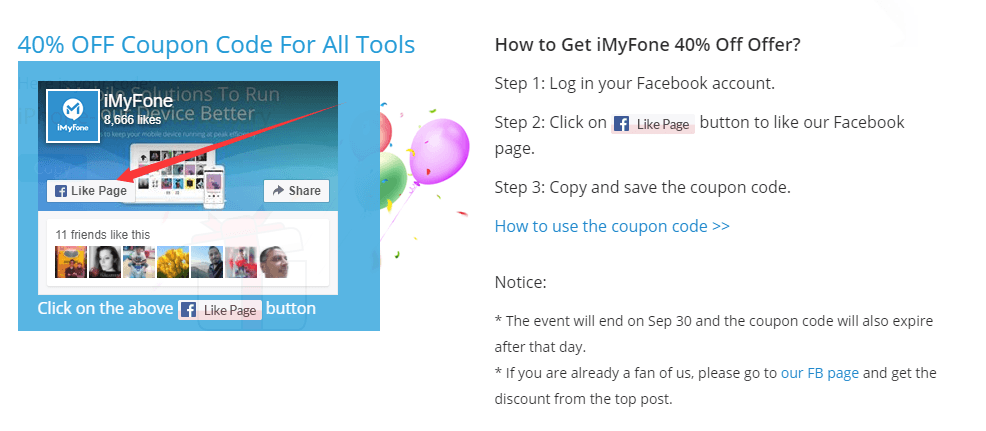Click the friend thumbnail left of yellow flowers
Screen dimensions: 986x431
pyautogui.click(x=139, y=262)
